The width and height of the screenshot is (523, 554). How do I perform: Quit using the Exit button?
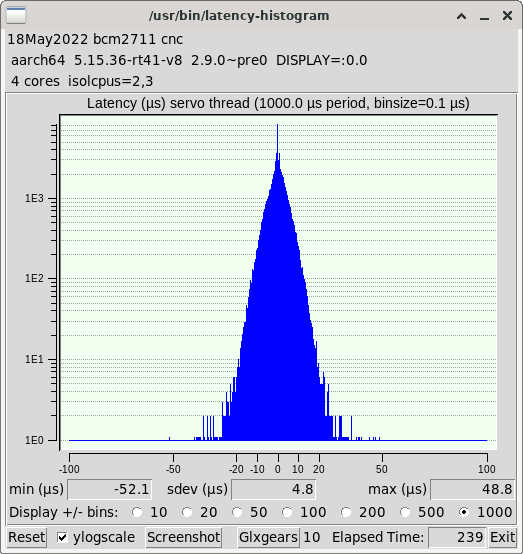point(502,537)
